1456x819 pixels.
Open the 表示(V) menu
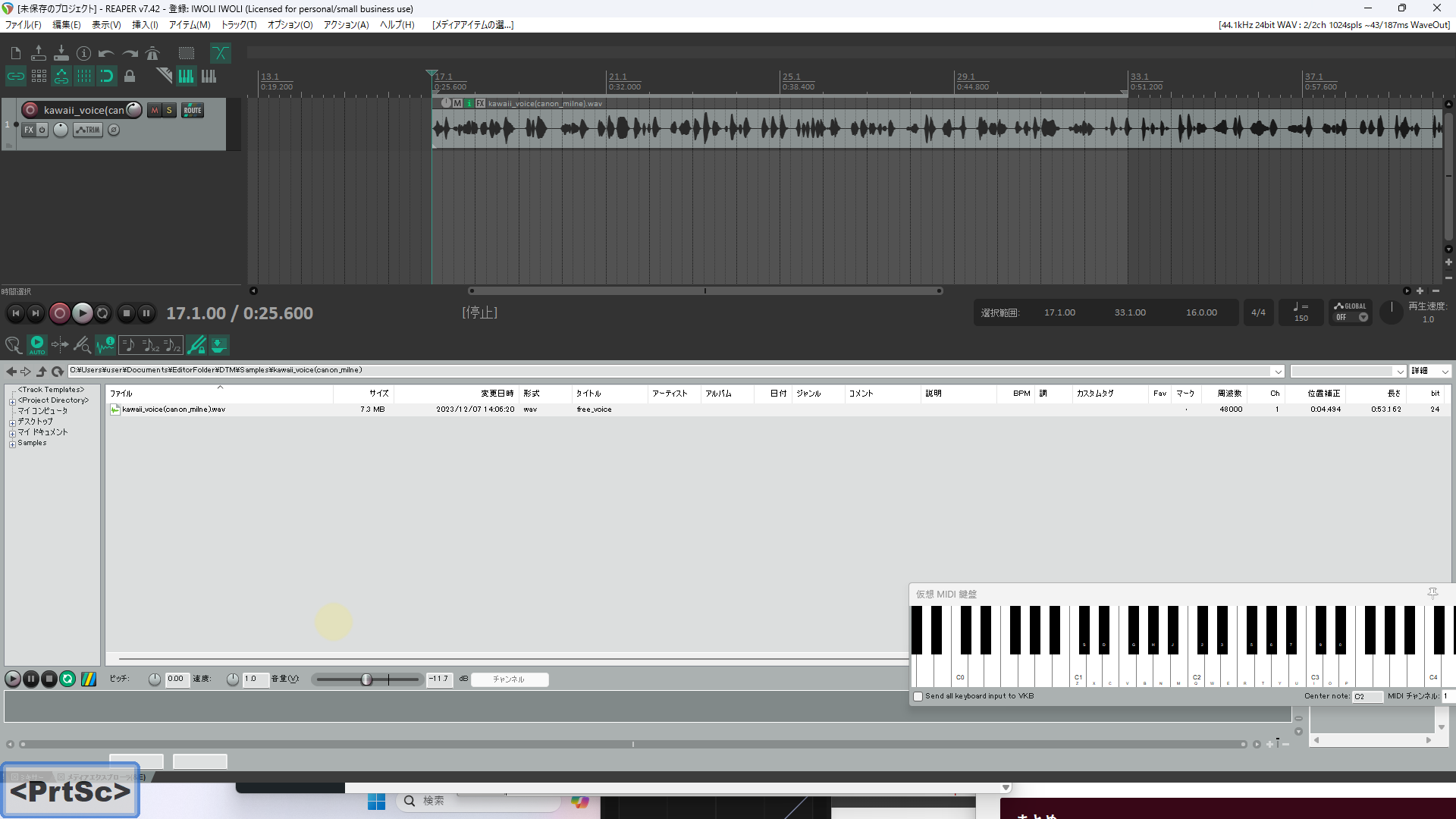106,25
